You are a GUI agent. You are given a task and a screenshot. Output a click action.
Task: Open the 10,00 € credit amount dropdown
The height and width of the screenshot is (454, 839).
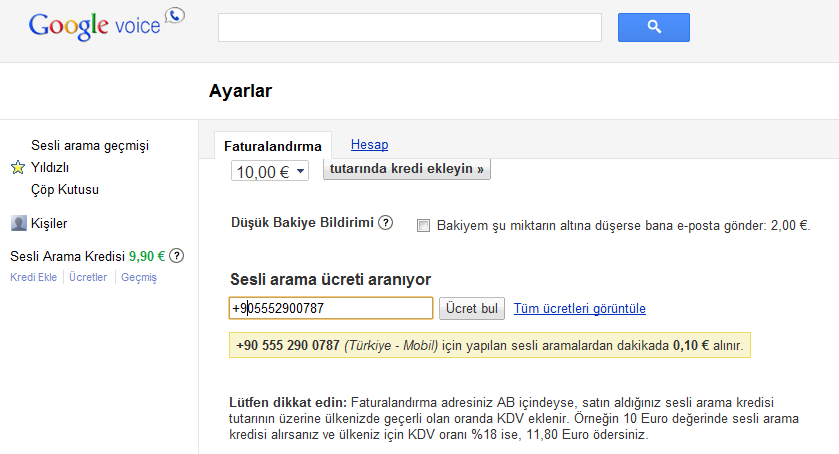[270, 172]
